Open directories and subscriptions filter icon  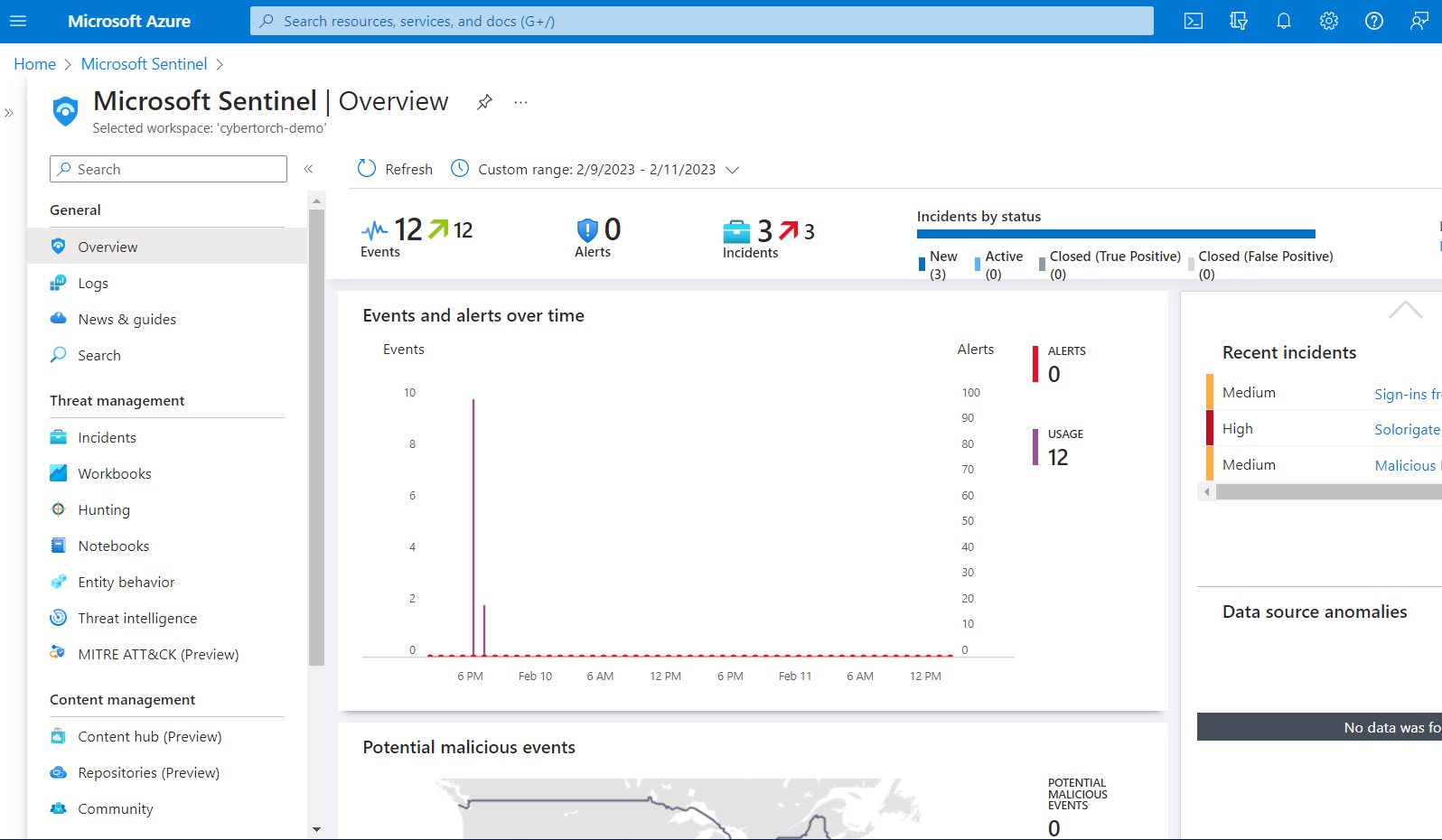point(1239,21)
